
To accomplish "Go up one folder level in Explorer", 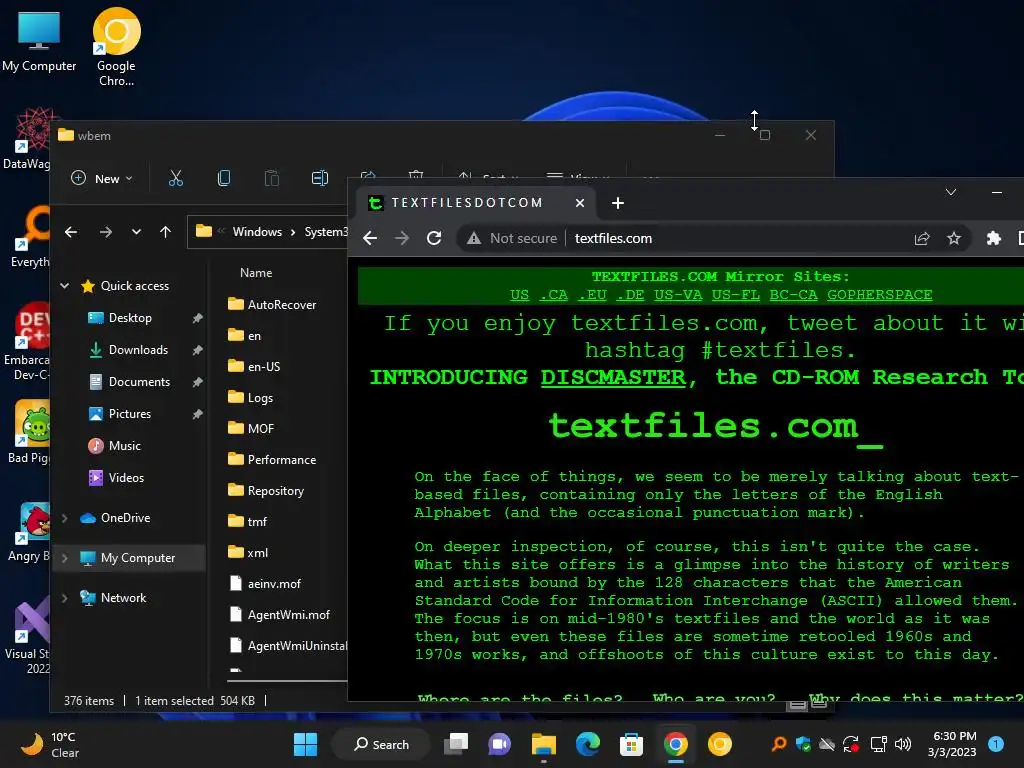I will pos(165,232).
